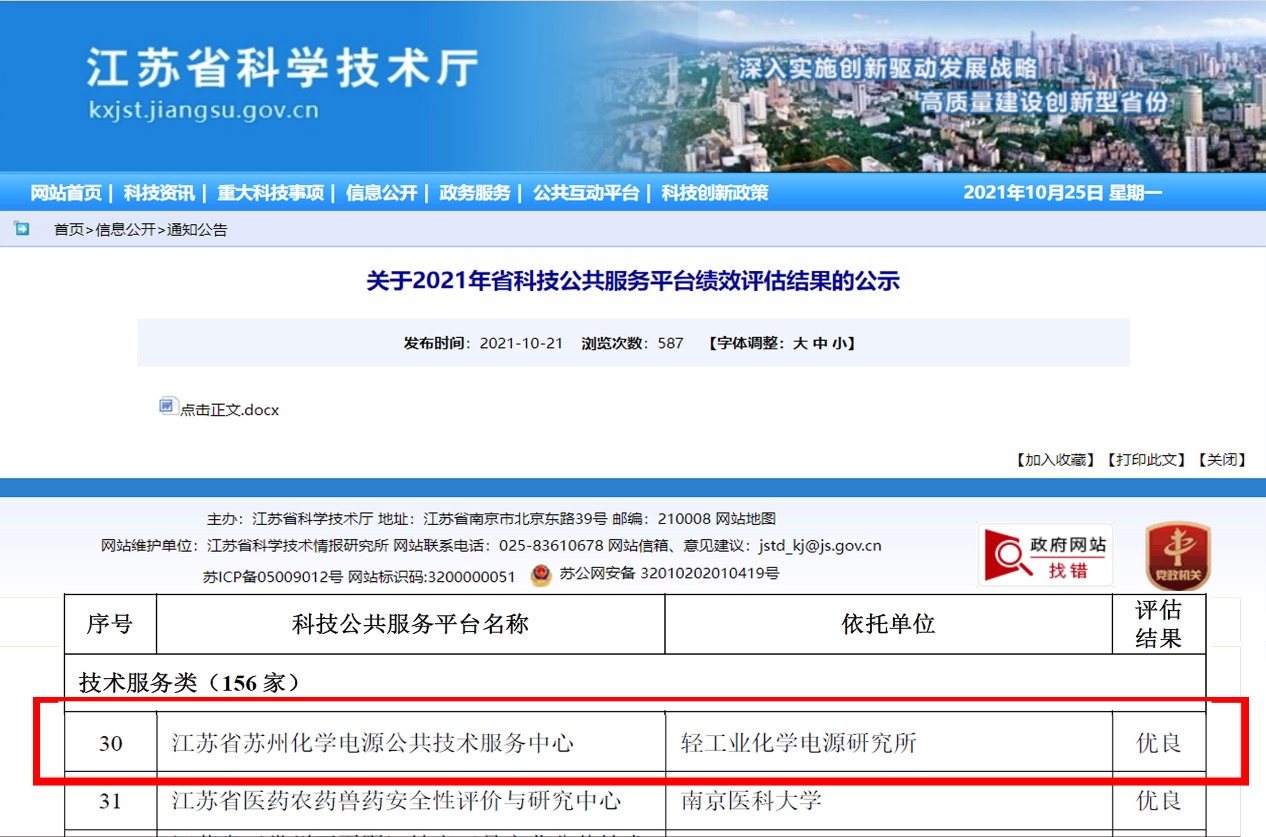Go to the 科技资讯 menu item
This screenshot has height=837, width=1266.
159,193
